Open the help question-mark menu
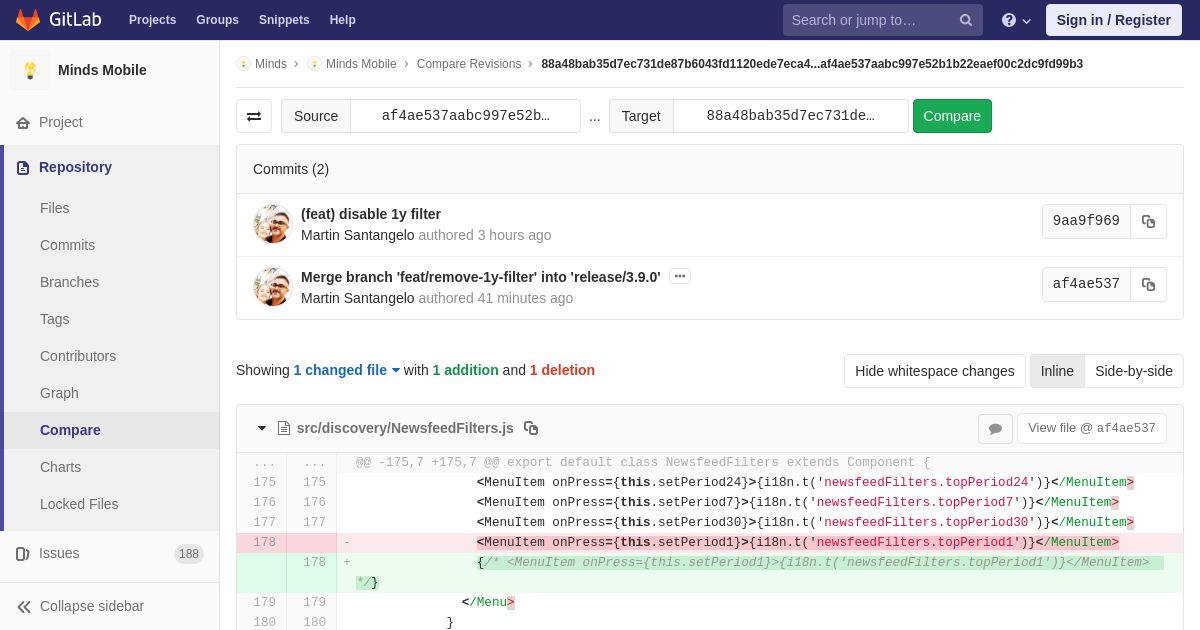This screenshot has height=630, width=1200. (x=1016, y=20)
